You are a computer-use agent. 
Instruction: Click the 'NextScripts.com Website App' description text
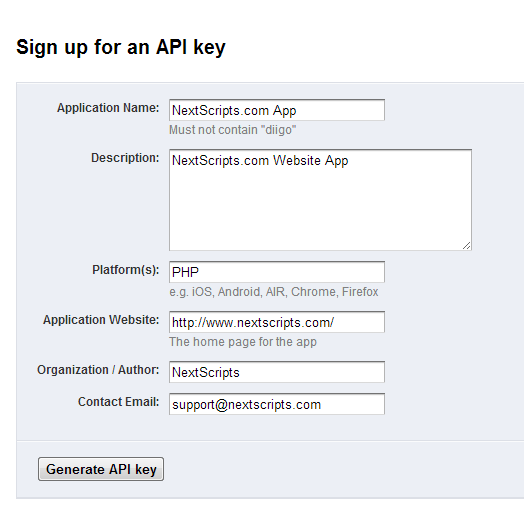(x=260, y=161)
